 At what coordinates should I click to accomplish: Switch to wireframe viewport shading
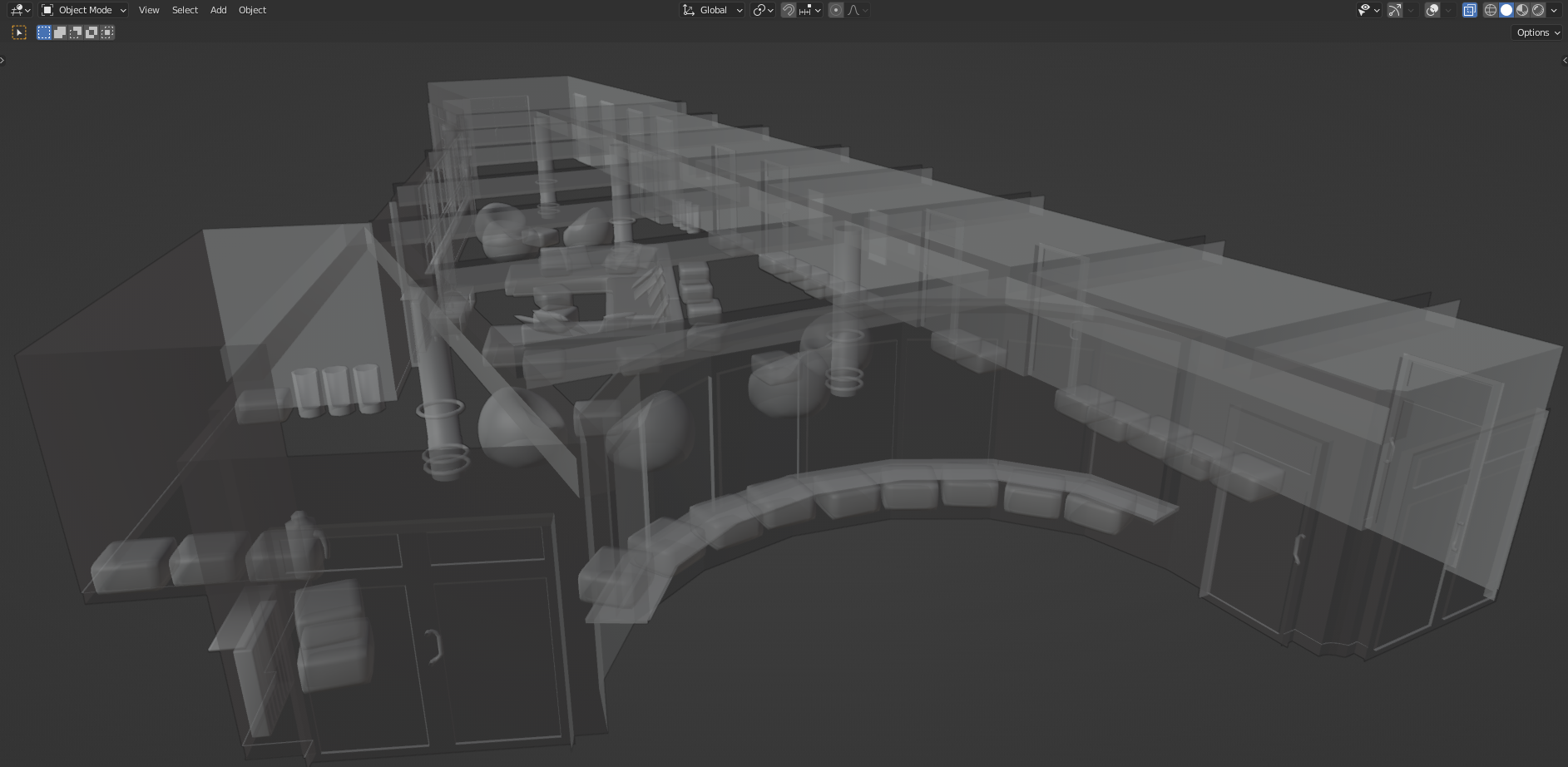pos(1491,10)
